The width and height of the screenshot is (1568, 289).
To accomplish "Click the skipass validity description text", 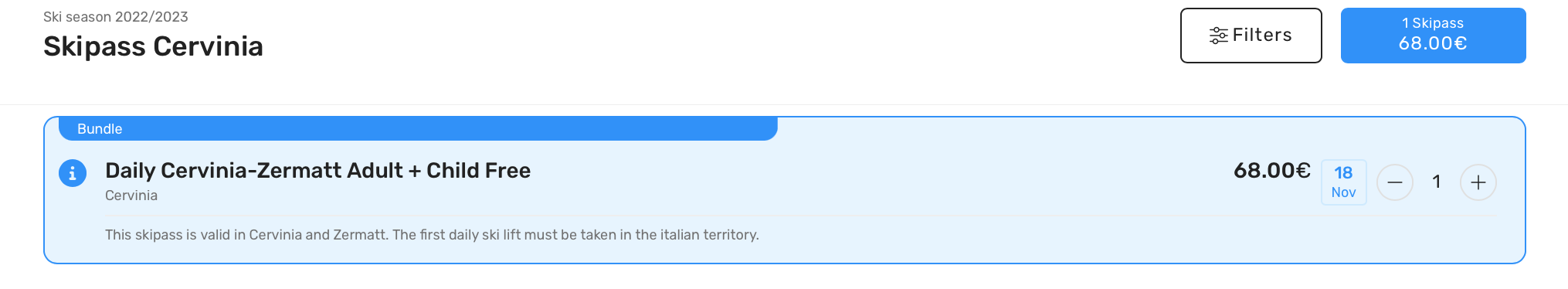I will pos(432,235).
